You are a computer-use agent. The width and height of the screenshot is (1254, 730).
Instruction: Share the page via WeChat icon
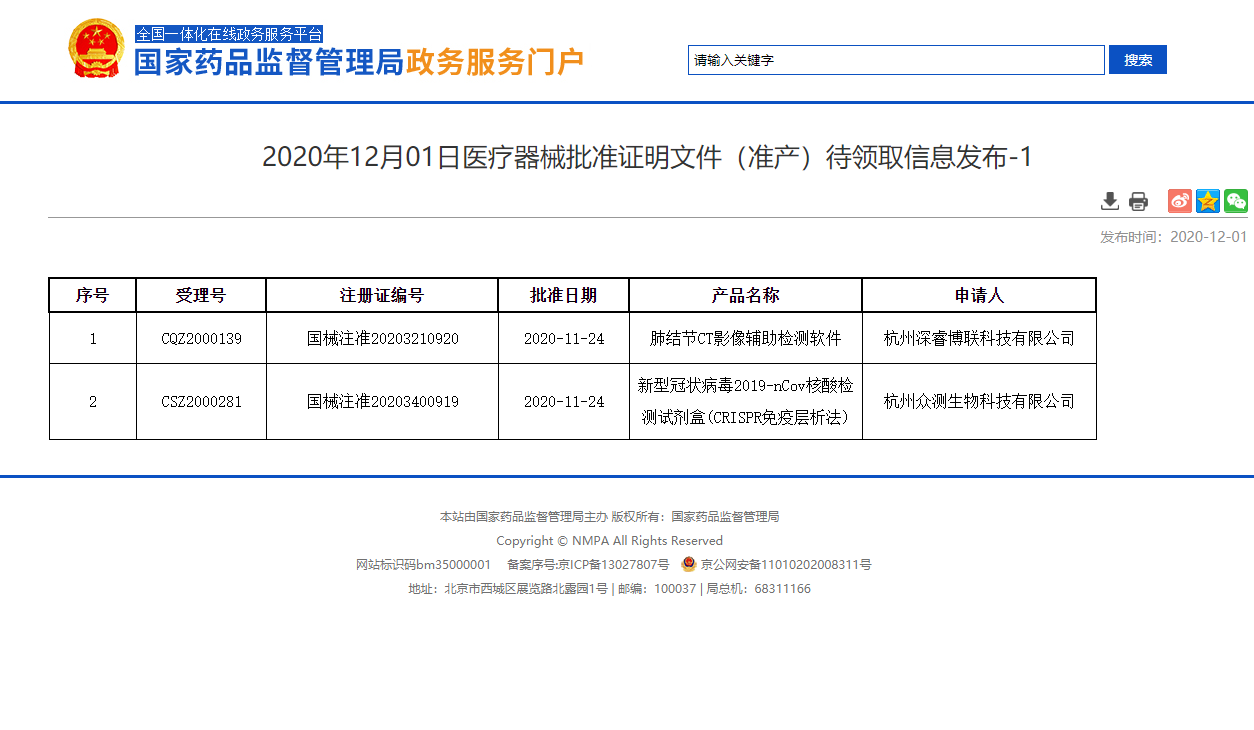pyautogui.click(x=1236, y=201)
